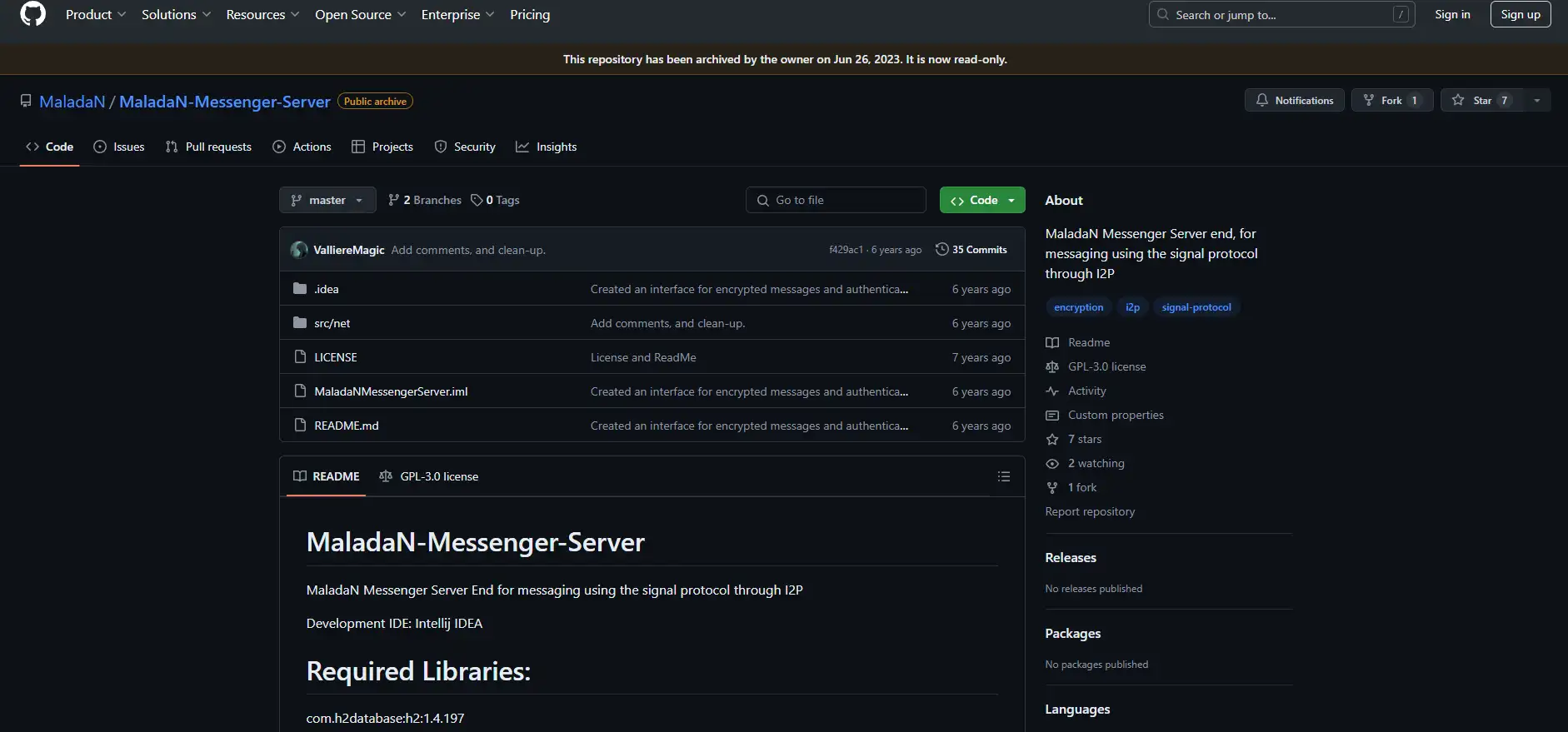Click the GitHub logo icon
Viewport: 1568px width, 732px height.
tap(32, 14)
